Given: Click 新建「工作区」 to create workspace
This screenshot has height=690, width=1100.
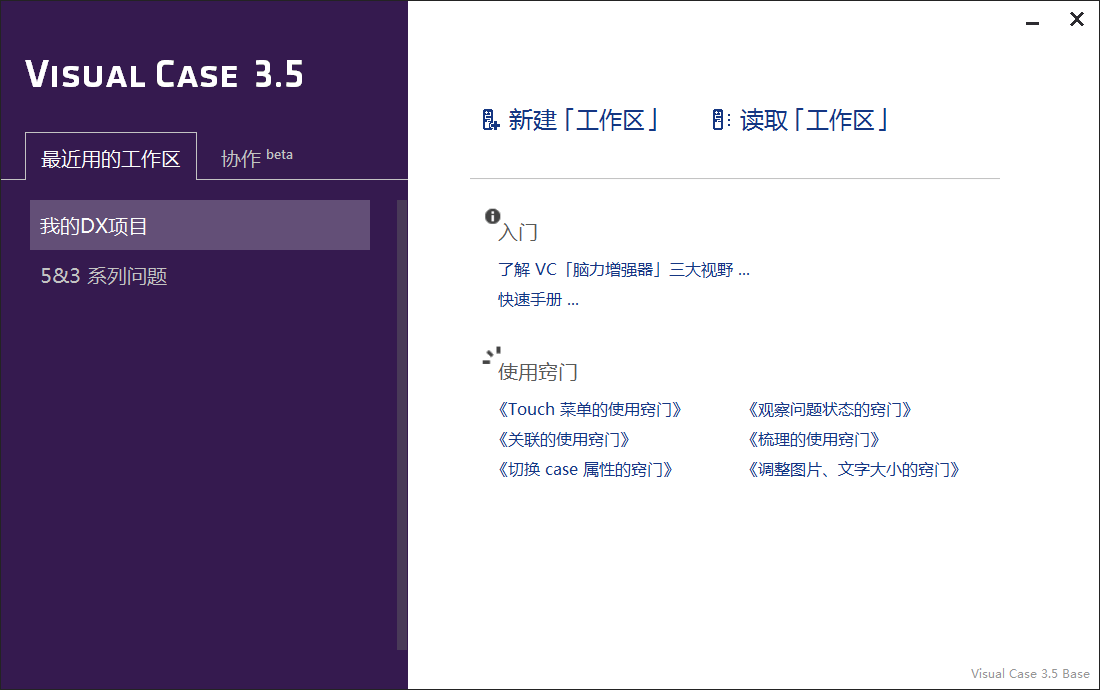Looking at the screenshot, I should [583, 120].
